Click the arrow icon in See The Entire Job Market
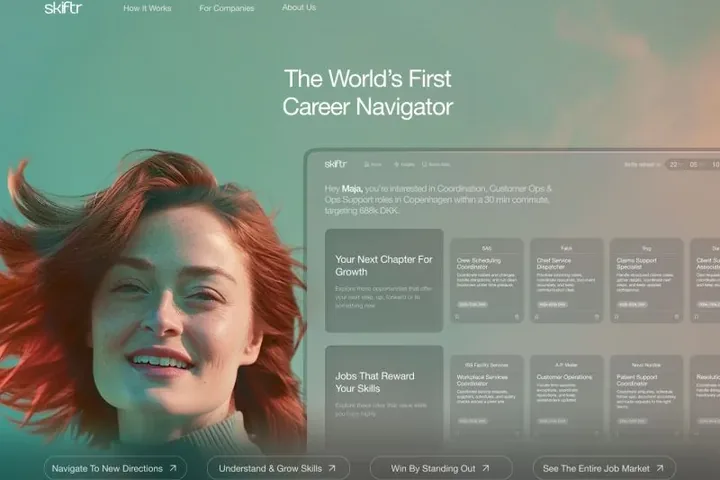Image resolution: width=720 pixels, height=480 pixels. 660,468
